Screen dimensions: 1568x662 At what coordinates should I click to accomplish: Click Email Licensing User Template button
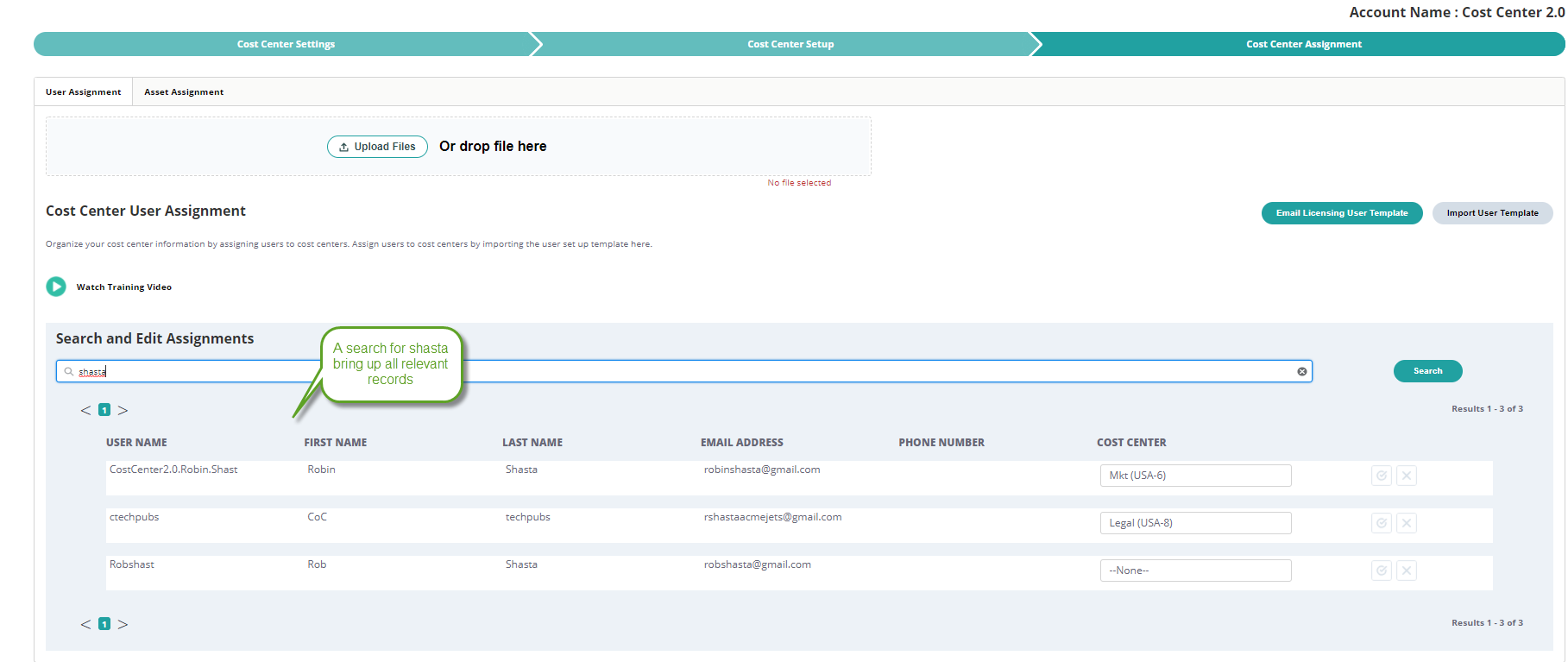tap(1342, 213)
